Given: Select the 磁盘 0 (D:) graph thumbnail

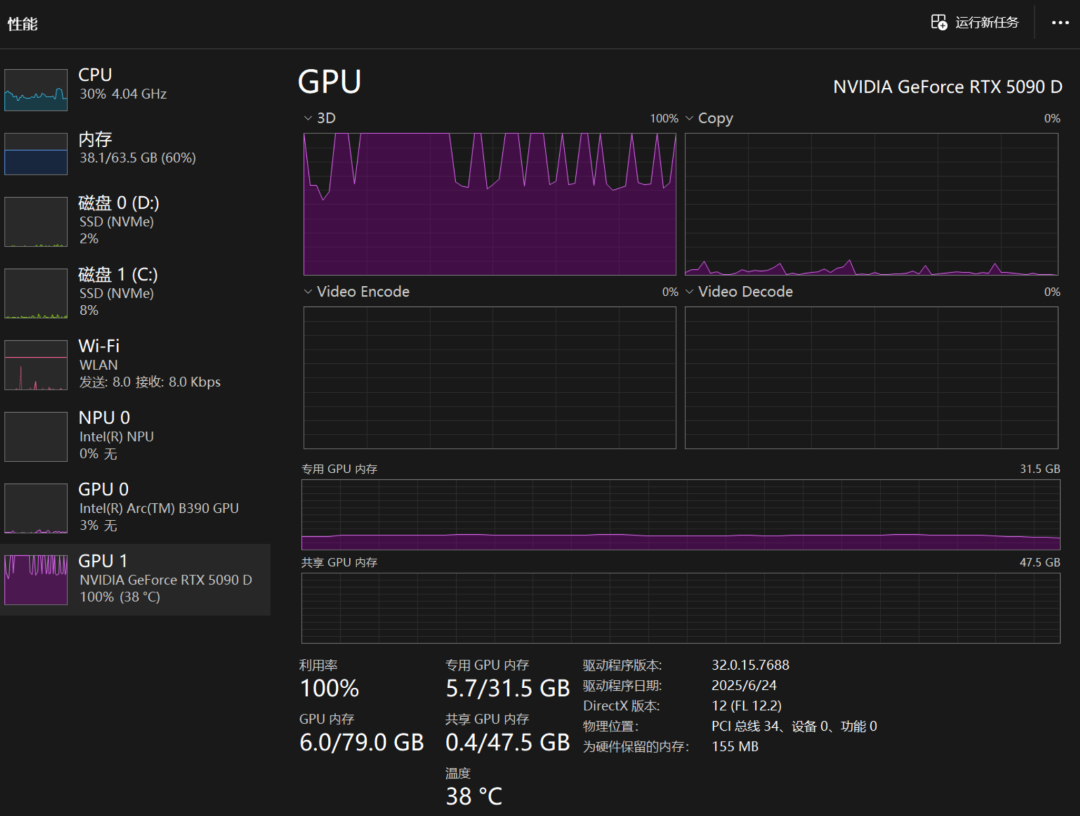Looking at the screenshot, I should pyautogui.click(x=36, y=222).
